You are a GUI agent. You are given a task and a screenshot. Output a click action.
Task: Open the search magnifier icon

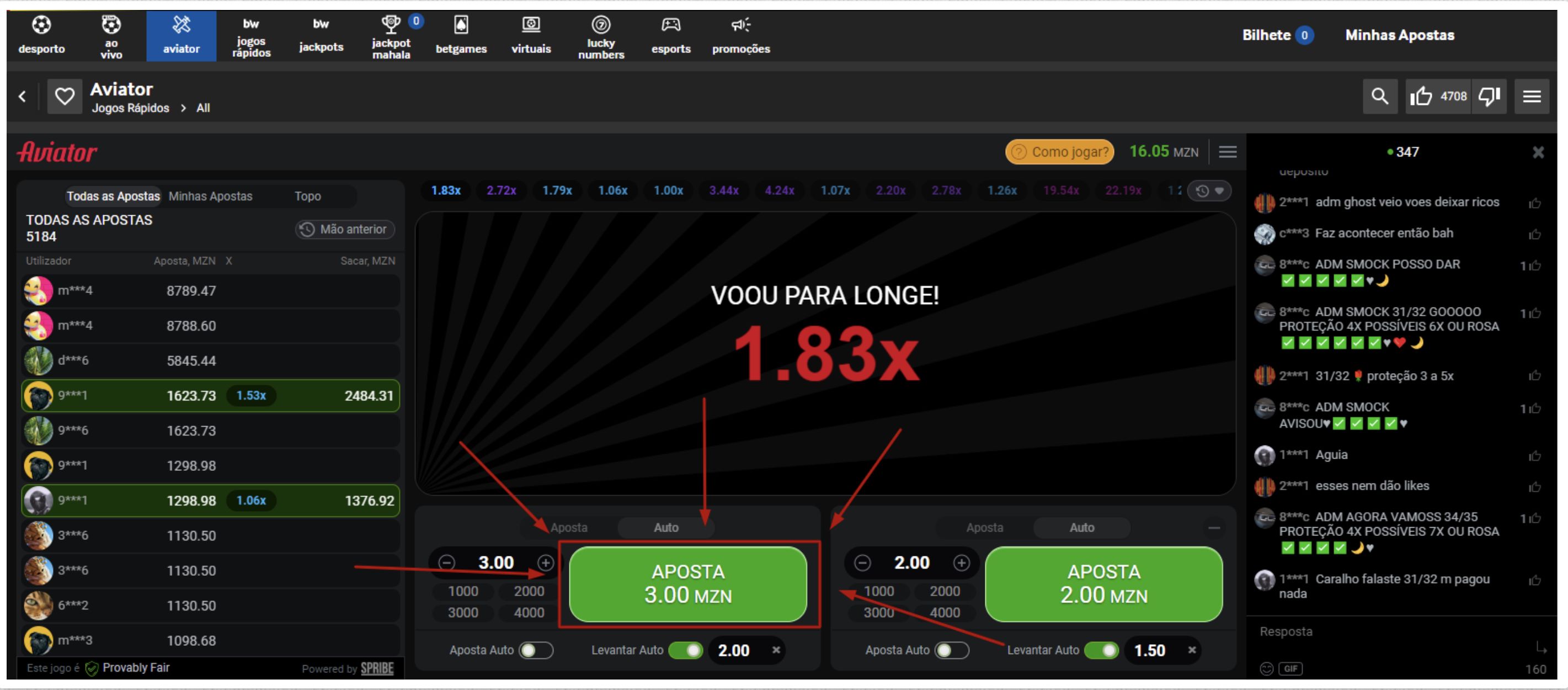tap(1379, 96)
